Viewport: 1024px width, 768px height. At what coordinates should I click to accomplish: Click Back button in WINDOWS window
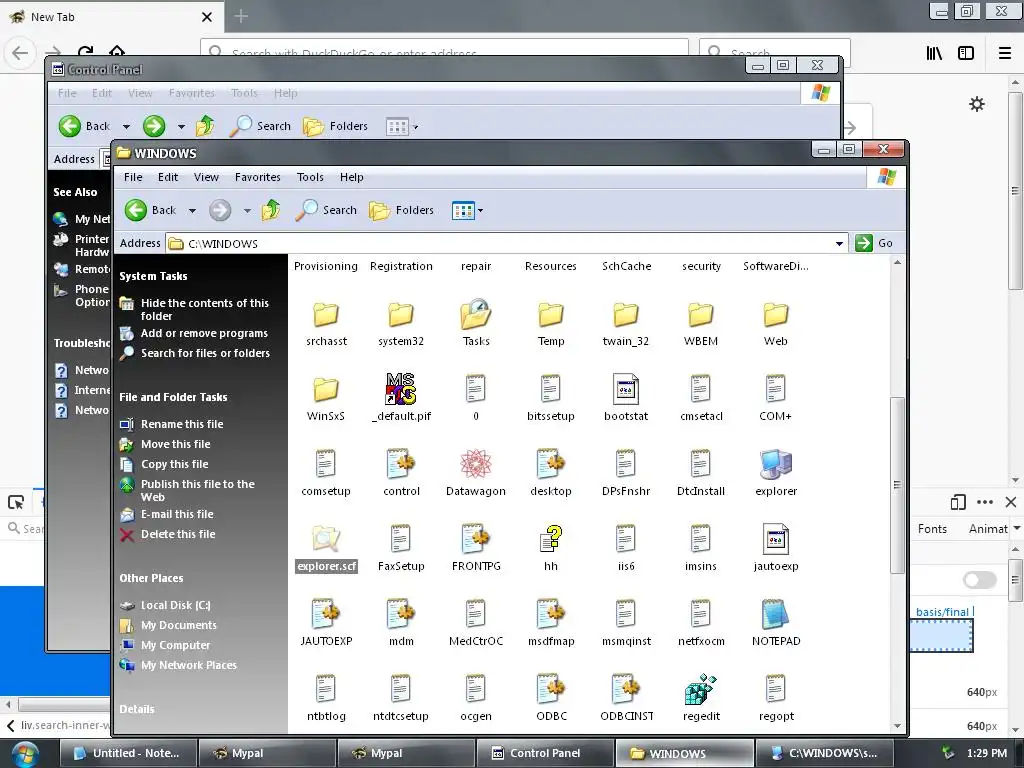(x=151, y=210)
